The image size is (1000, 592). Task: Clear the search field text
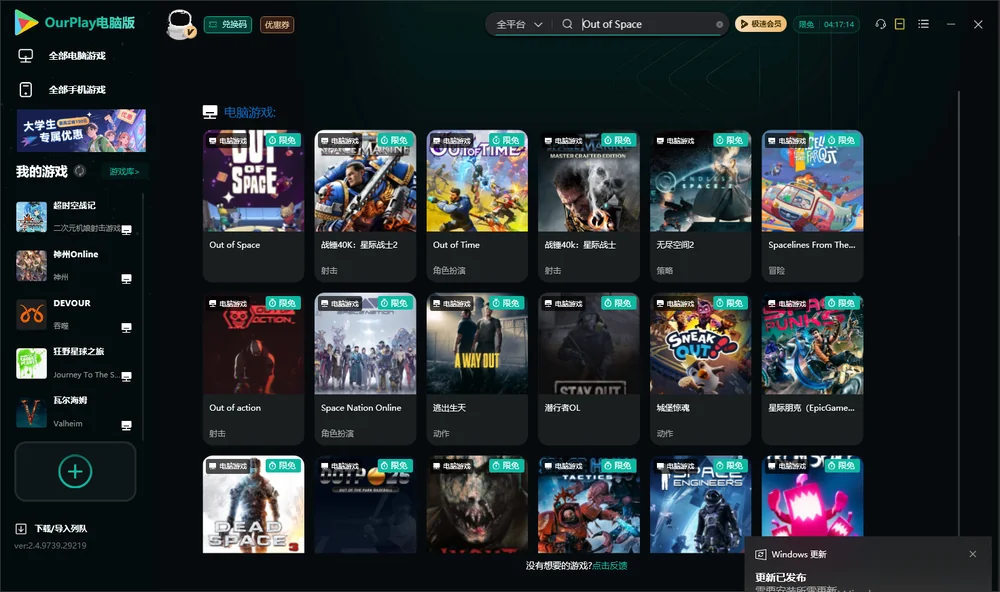(719, 24)
